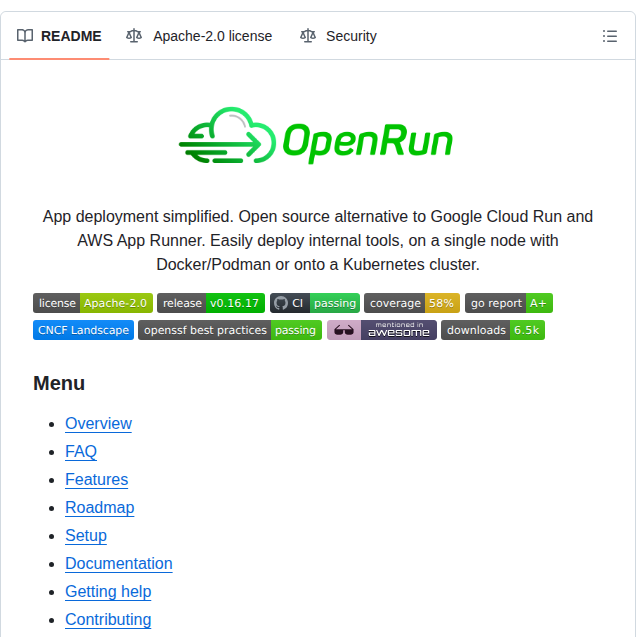
Task: Click the openssf best practices badge
Action: coord(230,330)
